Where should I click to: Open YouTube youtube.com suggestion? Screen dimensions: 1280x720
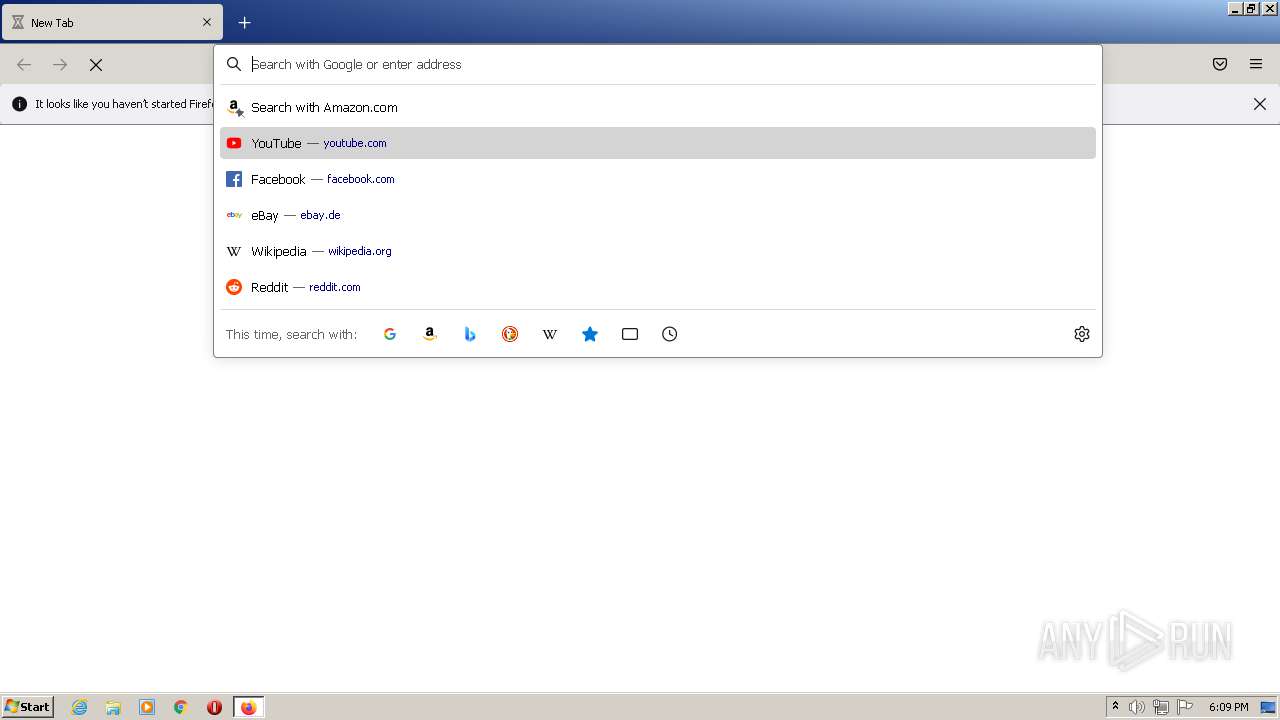pyautogui.click(x=658, y=143)
